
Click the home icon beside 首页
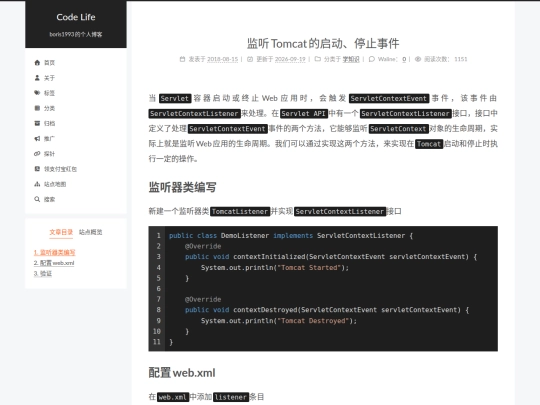(x=37, y=62)
